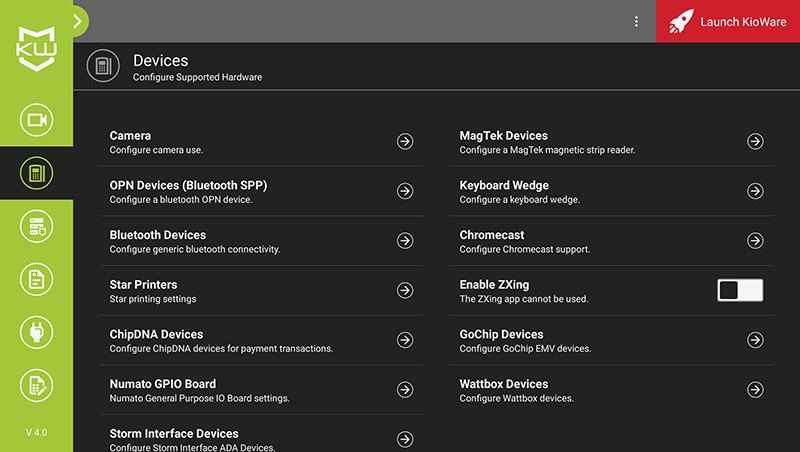
Task: Open Numato GPIO Board arrow
Action: click(405, 389)
